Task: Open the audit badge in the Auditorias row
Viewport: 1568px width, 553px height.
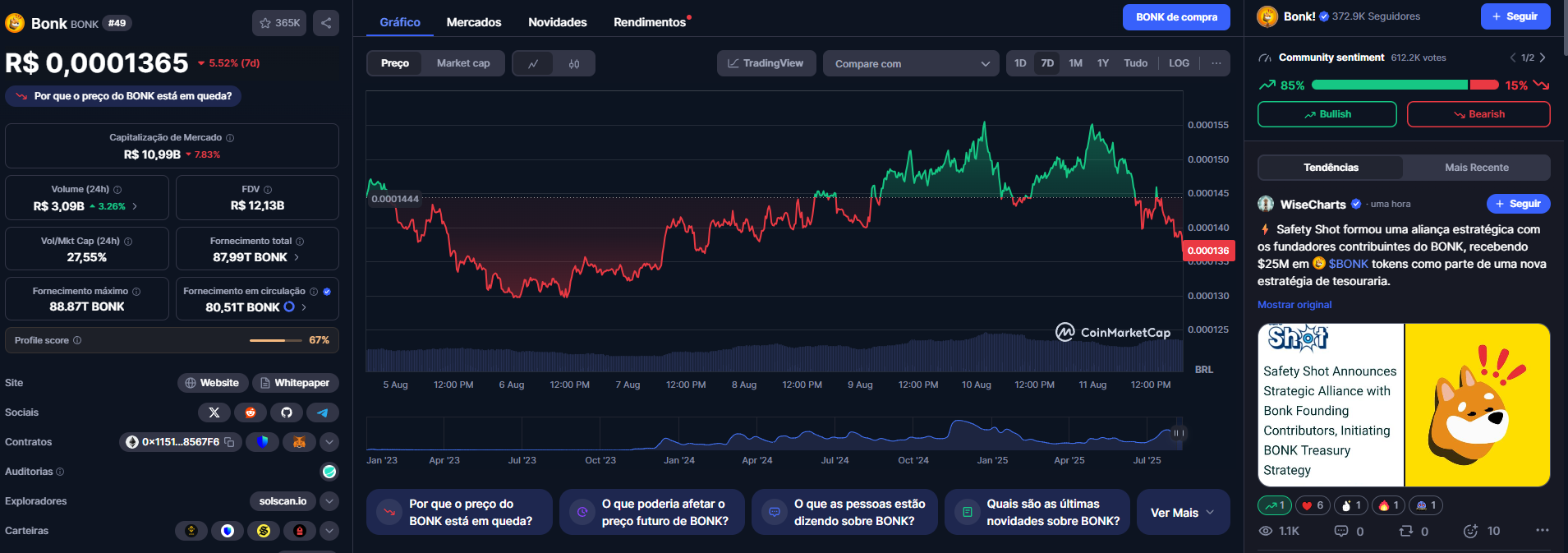Action: (329, 472)
